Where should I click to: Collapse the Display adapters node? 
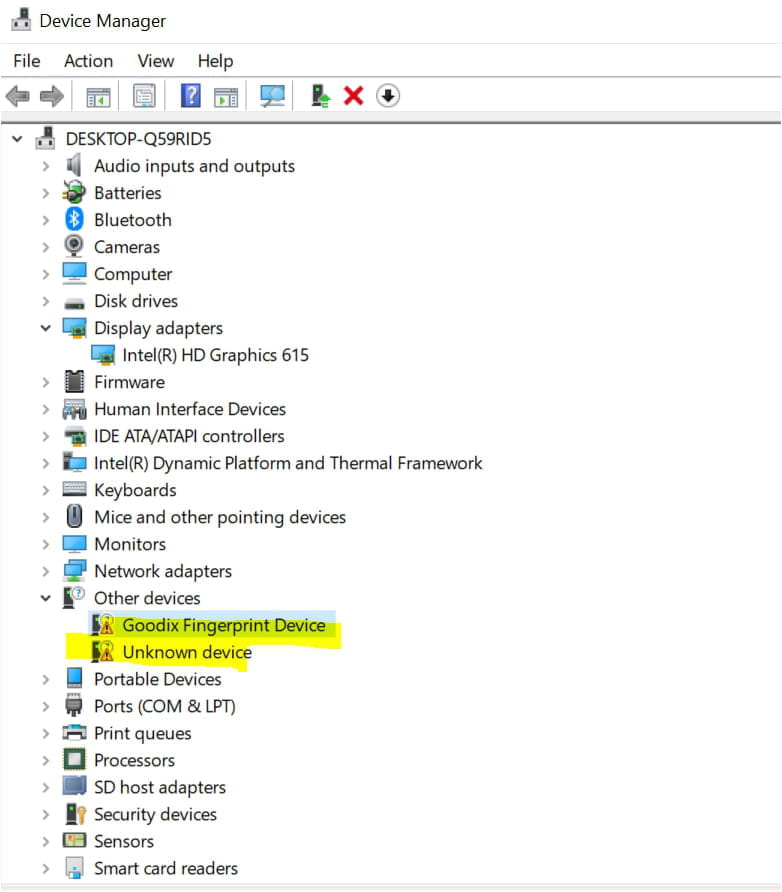click(46, 328)
